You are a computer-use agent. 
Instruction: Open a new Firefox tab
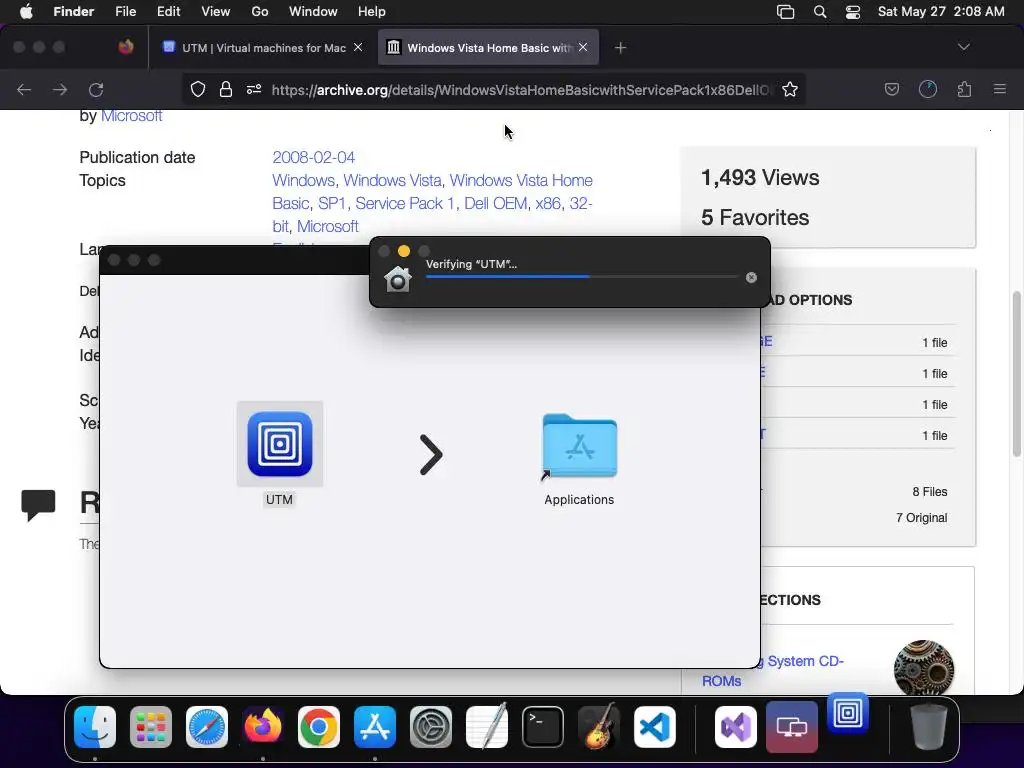(x=620, y=48)
